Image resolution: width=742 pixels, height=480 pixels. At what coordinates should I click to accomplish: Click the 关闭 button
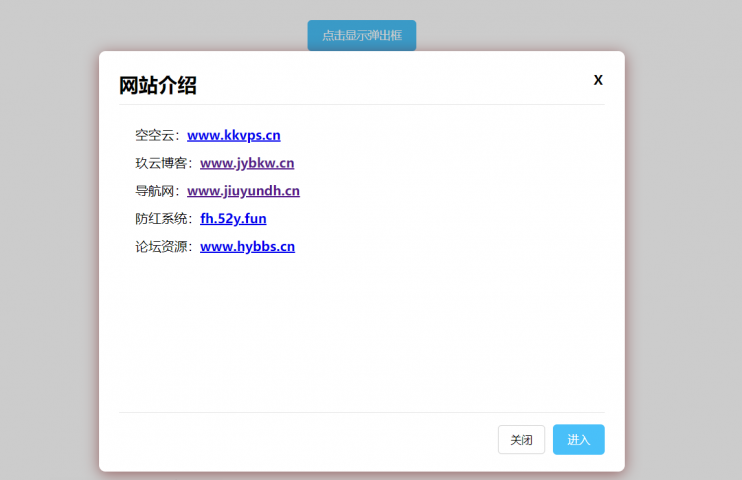click(x=521, y=440)
